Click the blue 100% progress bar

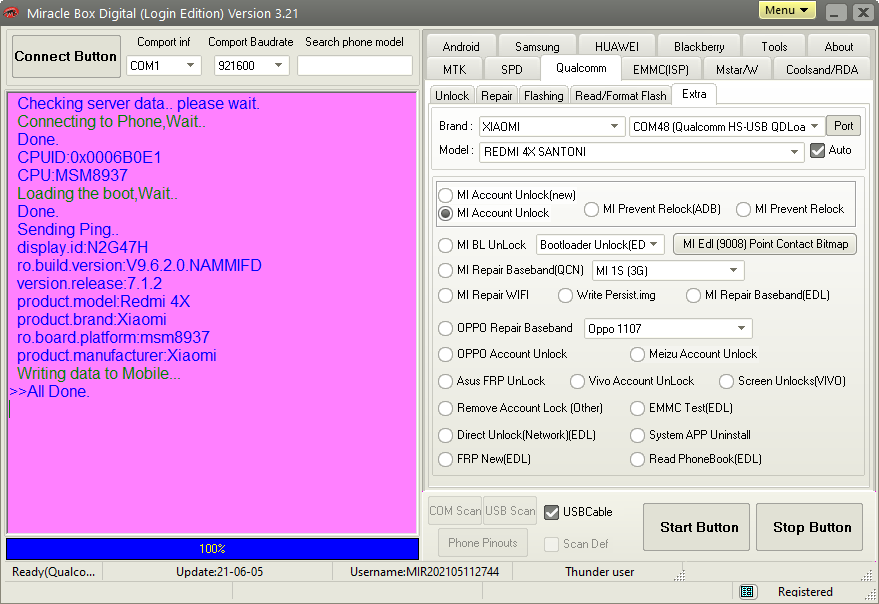click(x=212, y=548)
